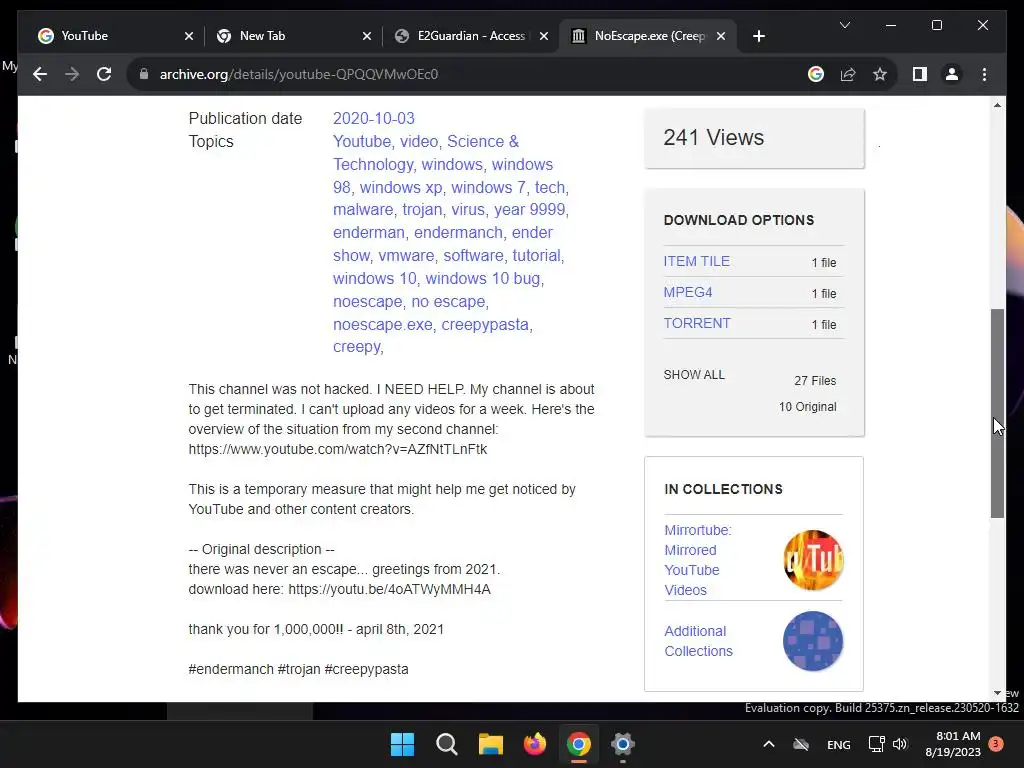This screenshot has height=768, width=1024.
Task: Open the Settings gear in taskbar
Action: [x=623, y=744]
